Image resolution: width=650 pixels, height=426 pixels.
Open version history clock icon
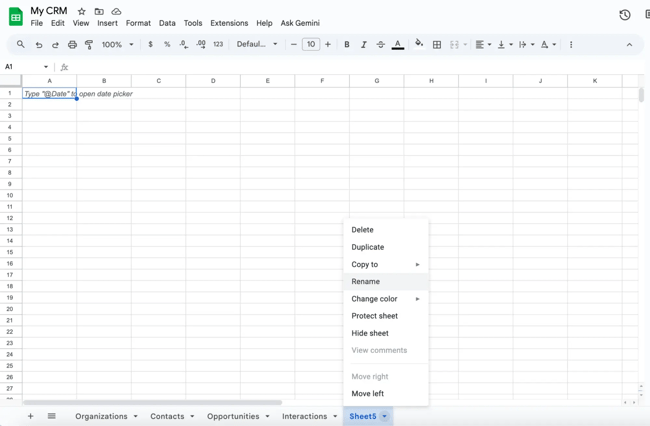(624, 15)
